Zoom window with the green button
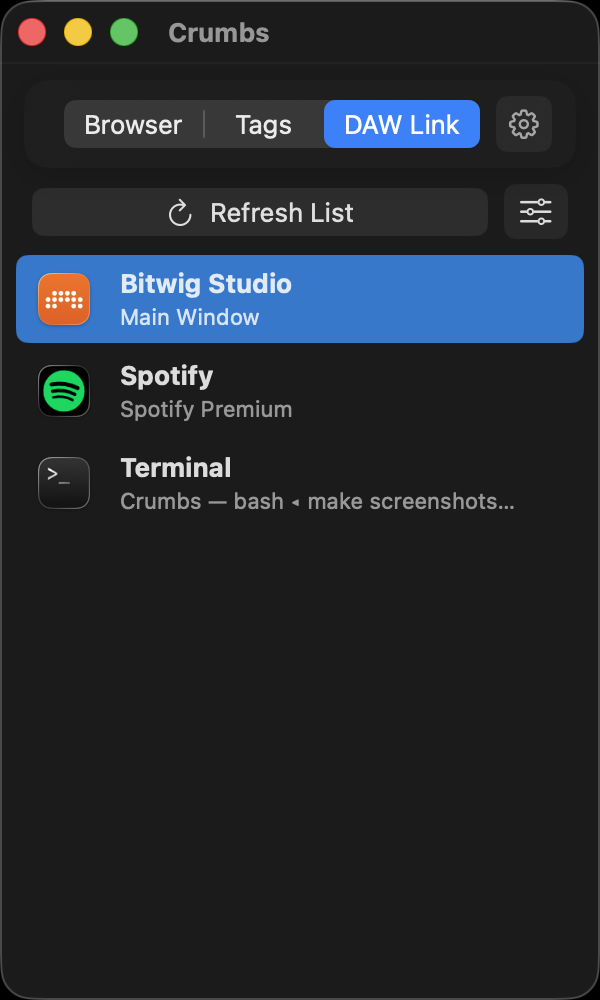 [x=124, y=33]
